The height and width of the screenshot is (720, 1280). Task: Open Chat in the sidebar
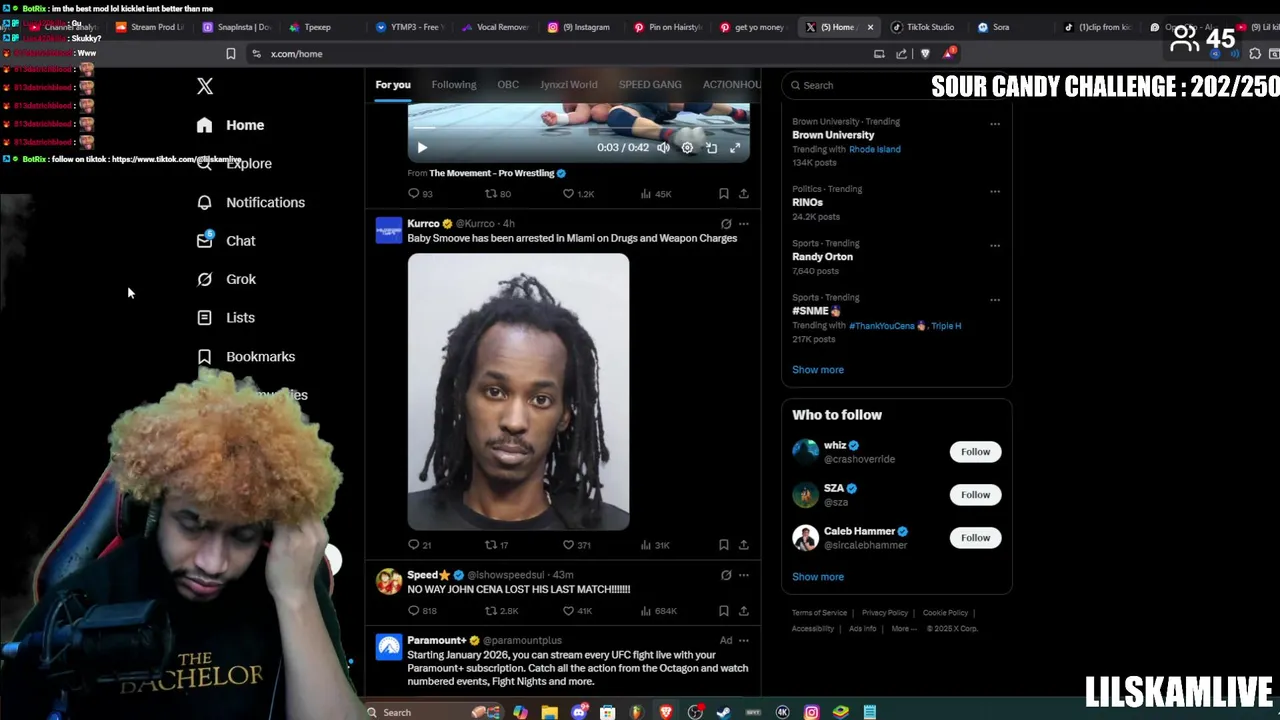tap(226, 241)
